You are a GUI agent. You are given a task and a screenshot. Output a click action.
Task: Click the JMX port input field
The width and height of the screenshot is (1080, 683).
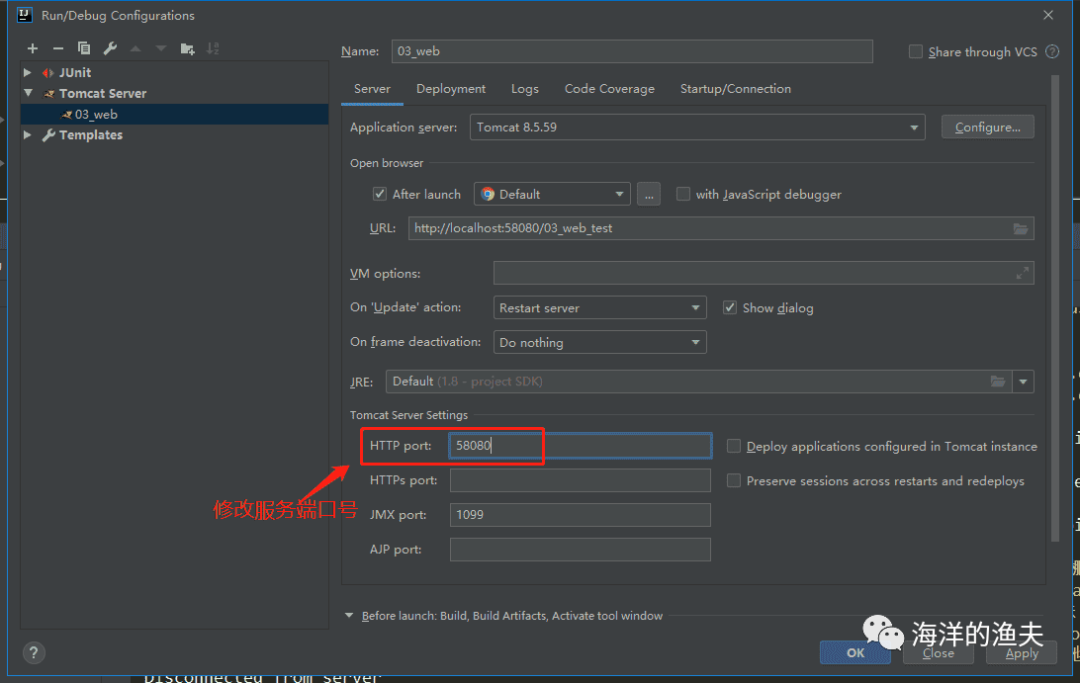580,515
